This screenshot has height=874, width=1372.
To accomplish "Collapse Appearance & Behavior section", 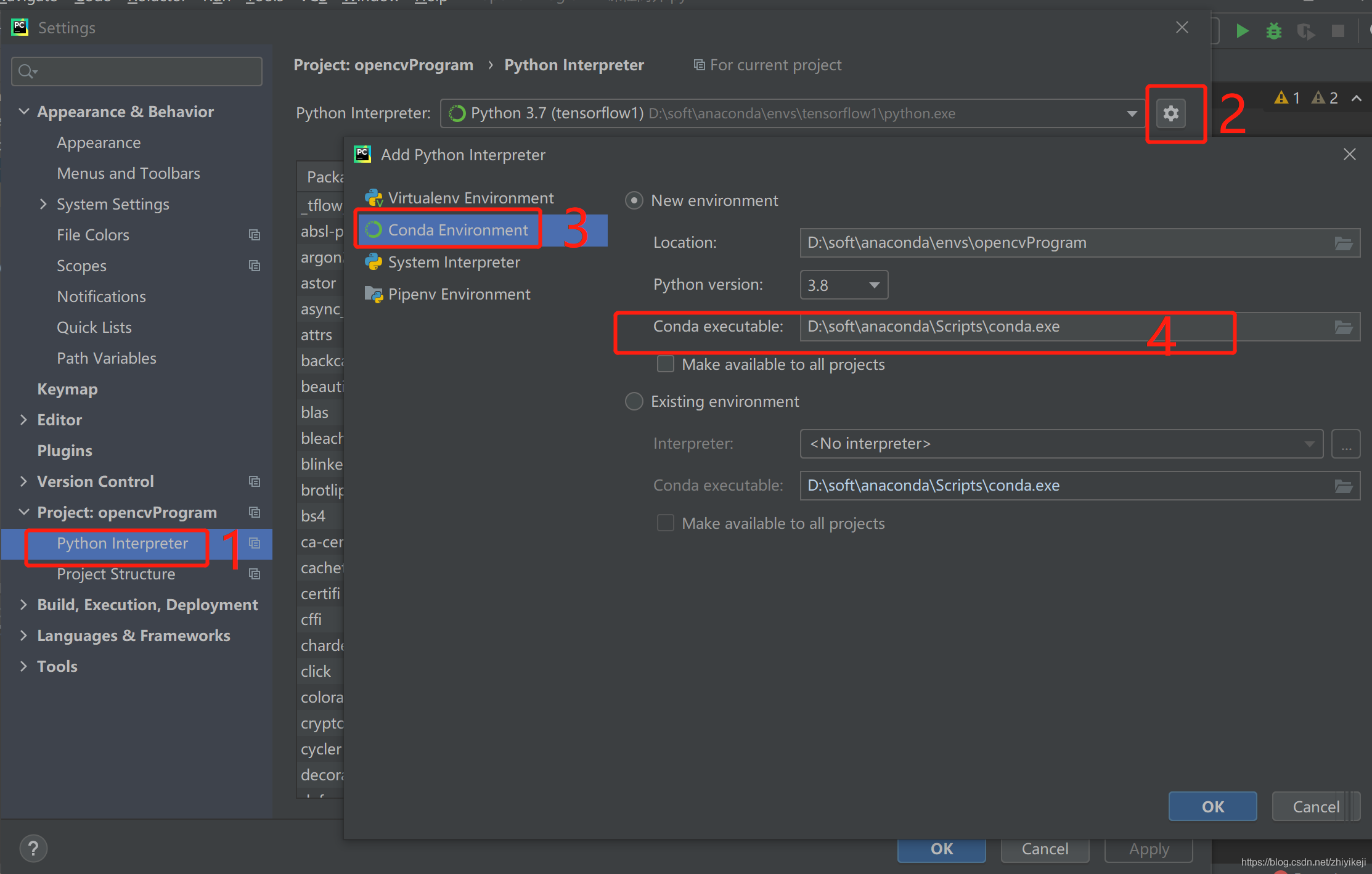I will click(24, 112).
